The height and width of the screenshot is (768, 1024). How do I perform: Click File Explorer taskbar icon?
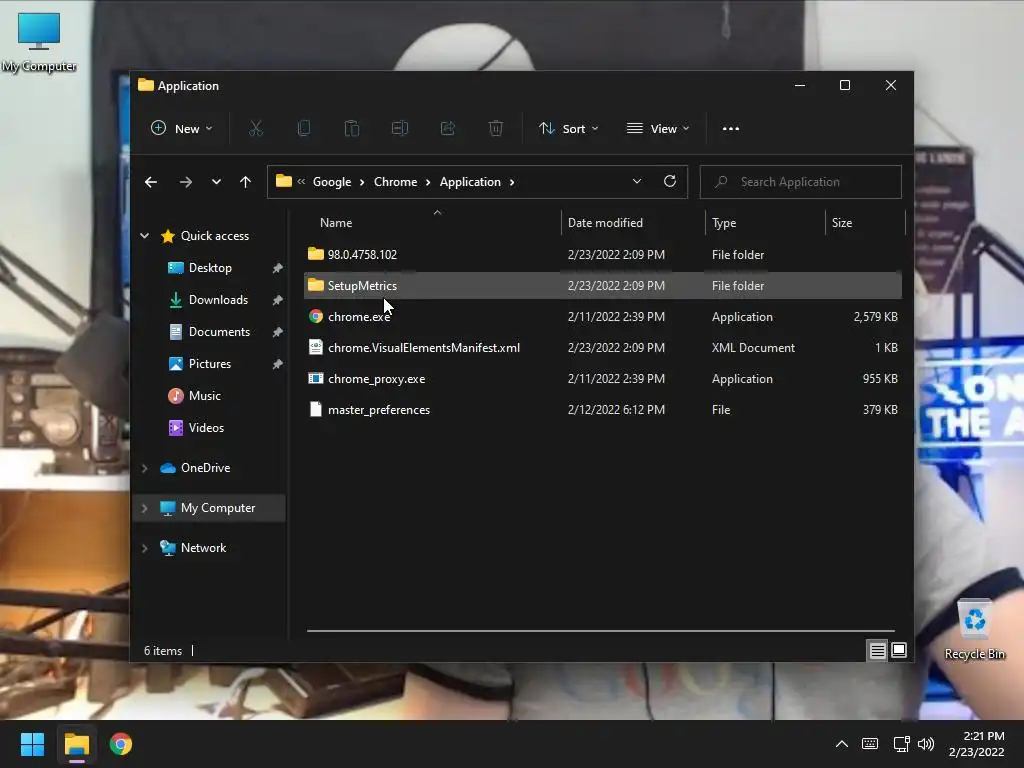[x=76, y=744]
